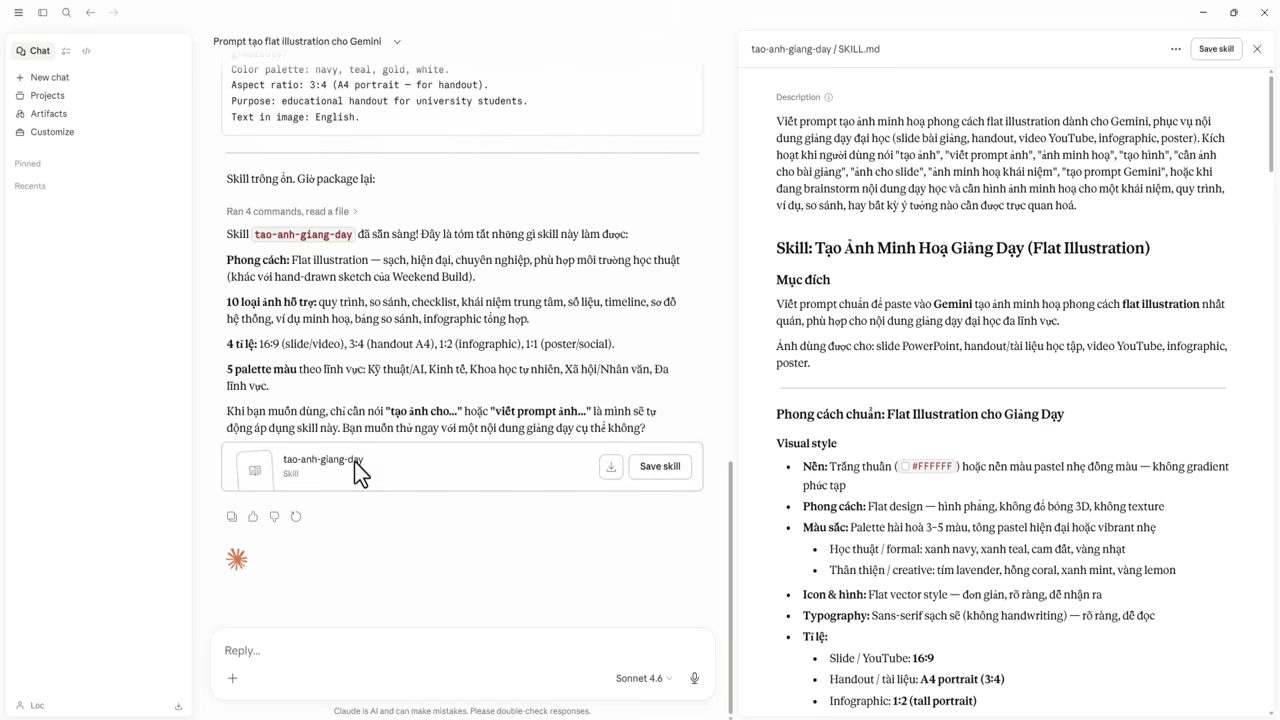Retry the response with the retry icon
This screenshot has width=1280, height=720.
(x=296, y=517)
